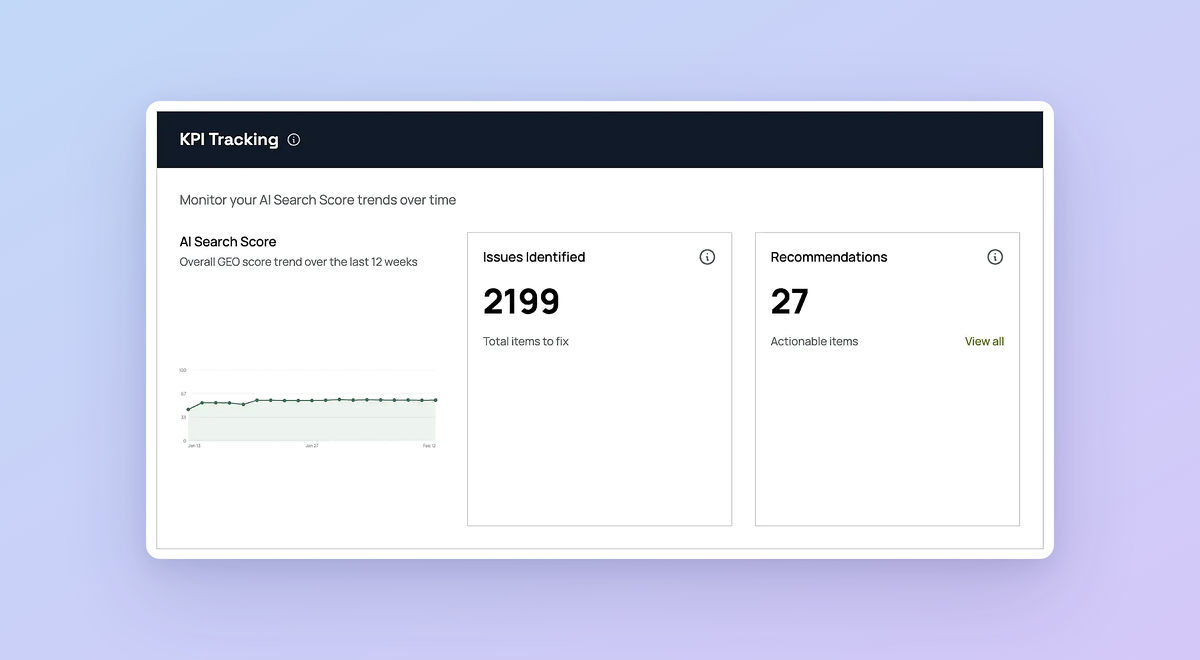Click the first data point on the score chart
The width and height of the screenshot is (1200, 660).
pos(188,409)
